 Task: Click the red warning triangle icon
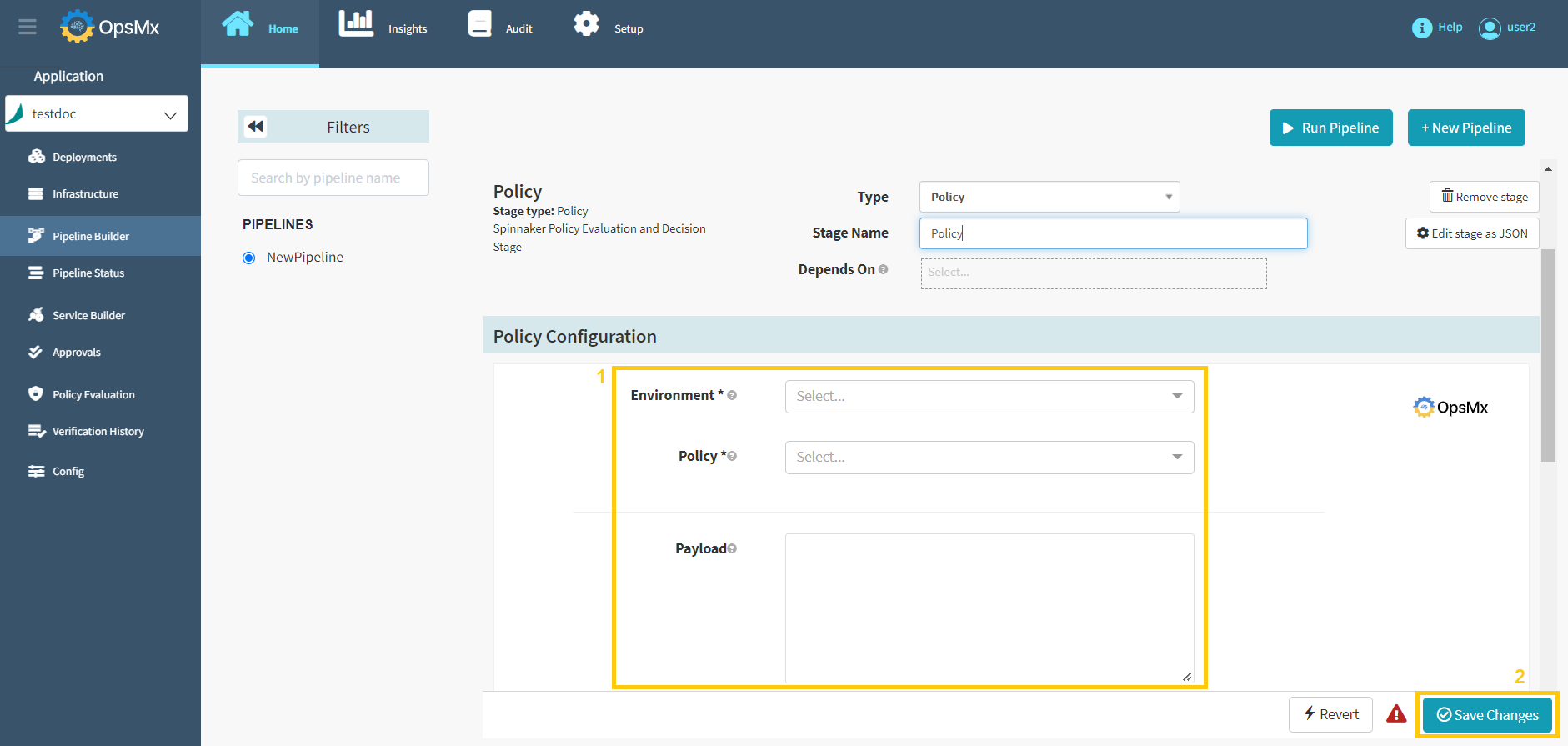pos(1396,714)
